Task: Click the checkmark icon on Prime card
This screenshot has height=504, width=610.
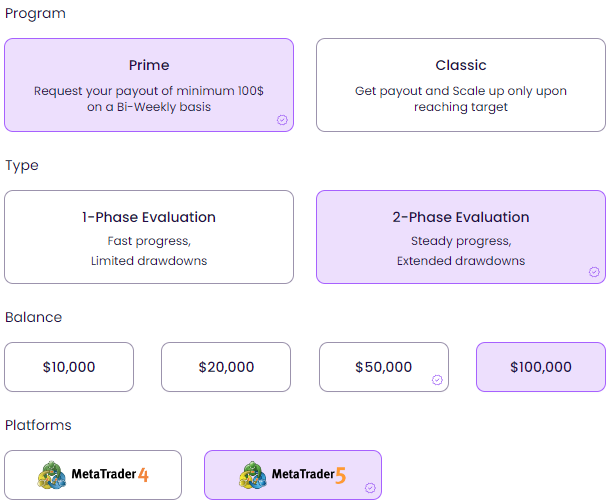Action: click(282, 119)
